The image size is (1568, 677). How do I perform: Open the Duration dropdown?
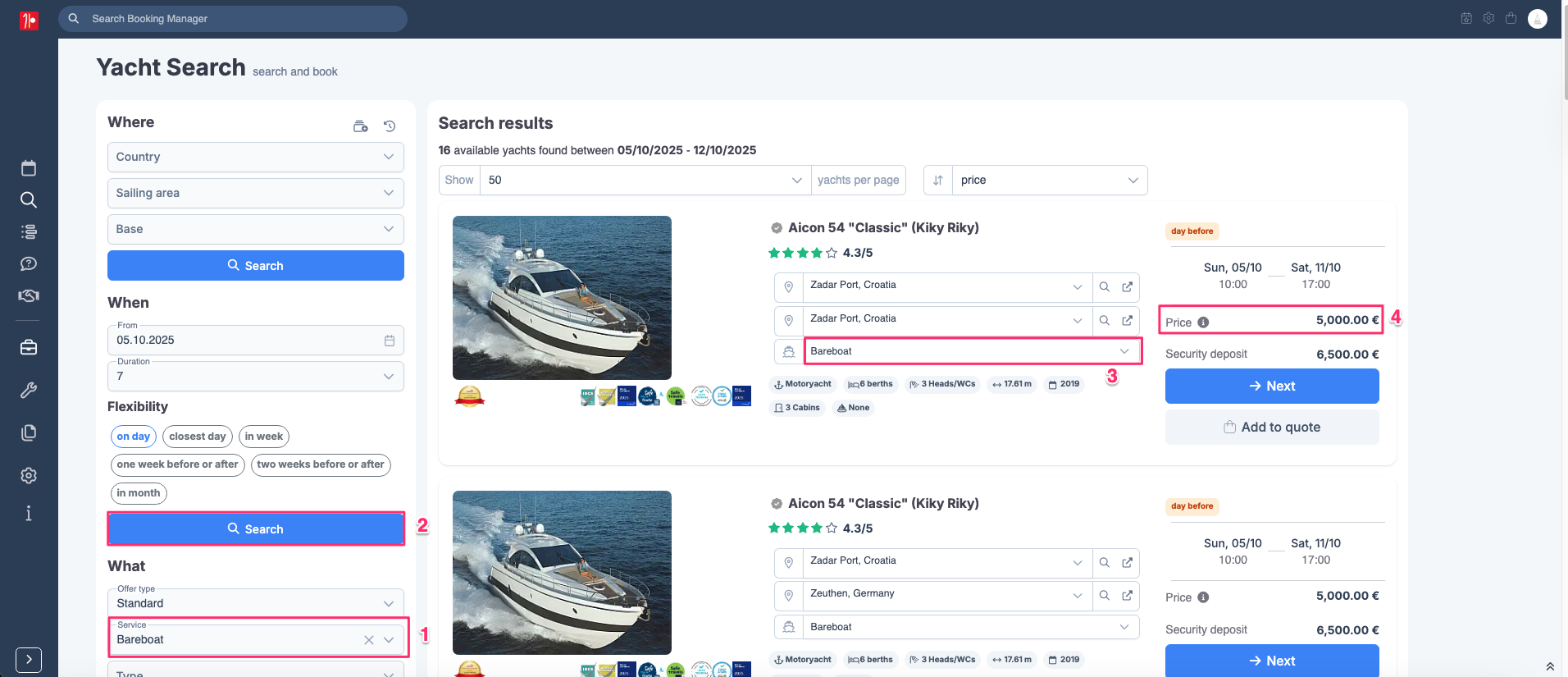(x=256, y=376)
